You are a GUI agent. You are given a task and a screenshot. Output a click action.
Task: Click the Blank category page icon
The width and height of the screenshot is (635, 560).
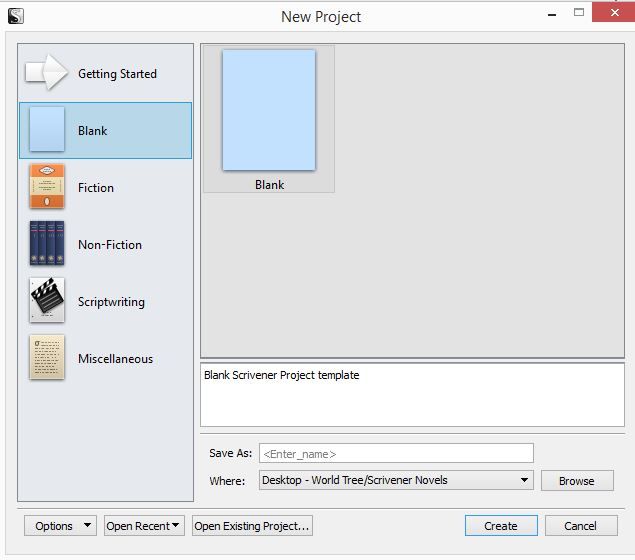(x=47, y=129)
